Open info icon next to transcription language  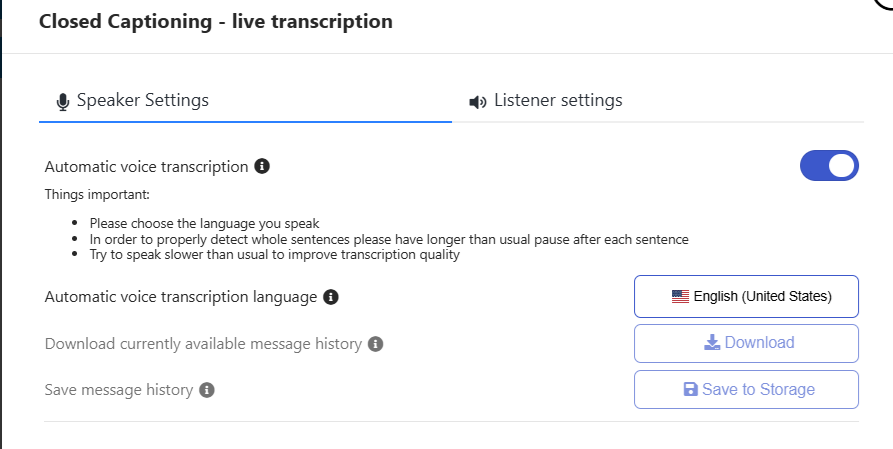(331, 297)
